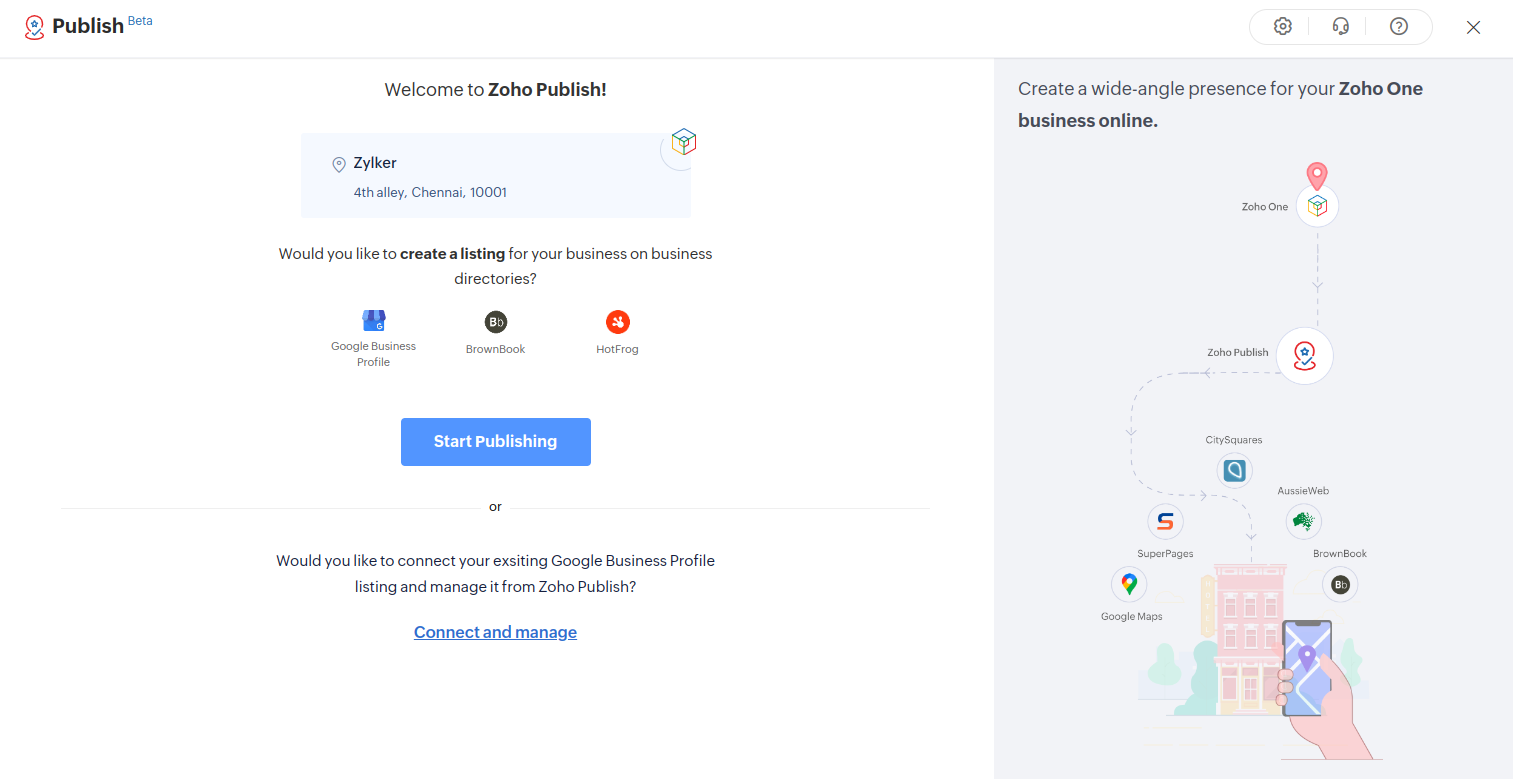The height and width of the screenshot is (779, 1513).
Task: Click the SuperPages label in the diagram
Action: click(x=1165, y=553)
